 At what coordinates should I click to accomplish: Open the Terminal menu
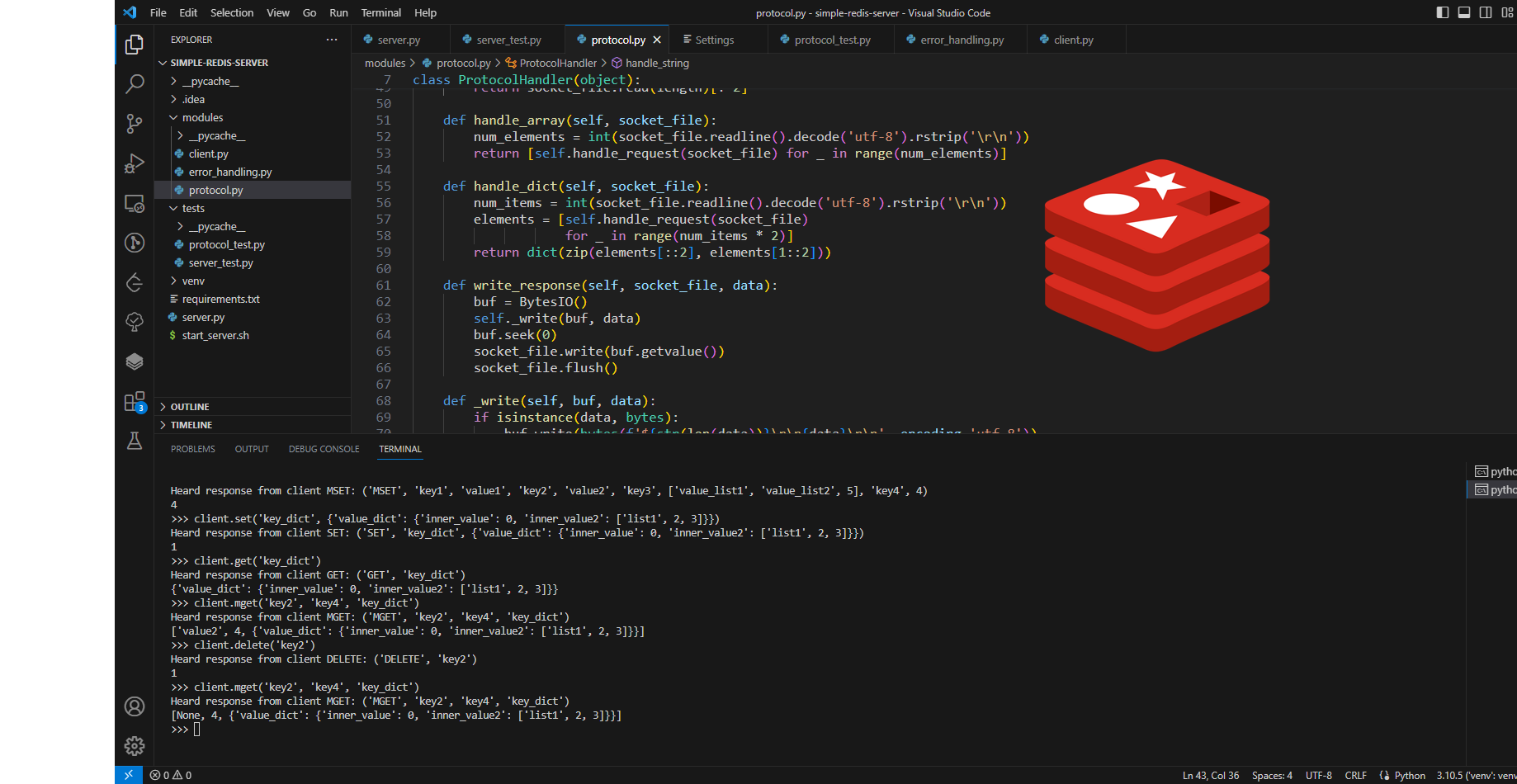pyautogui.click(x=380, y=12)
